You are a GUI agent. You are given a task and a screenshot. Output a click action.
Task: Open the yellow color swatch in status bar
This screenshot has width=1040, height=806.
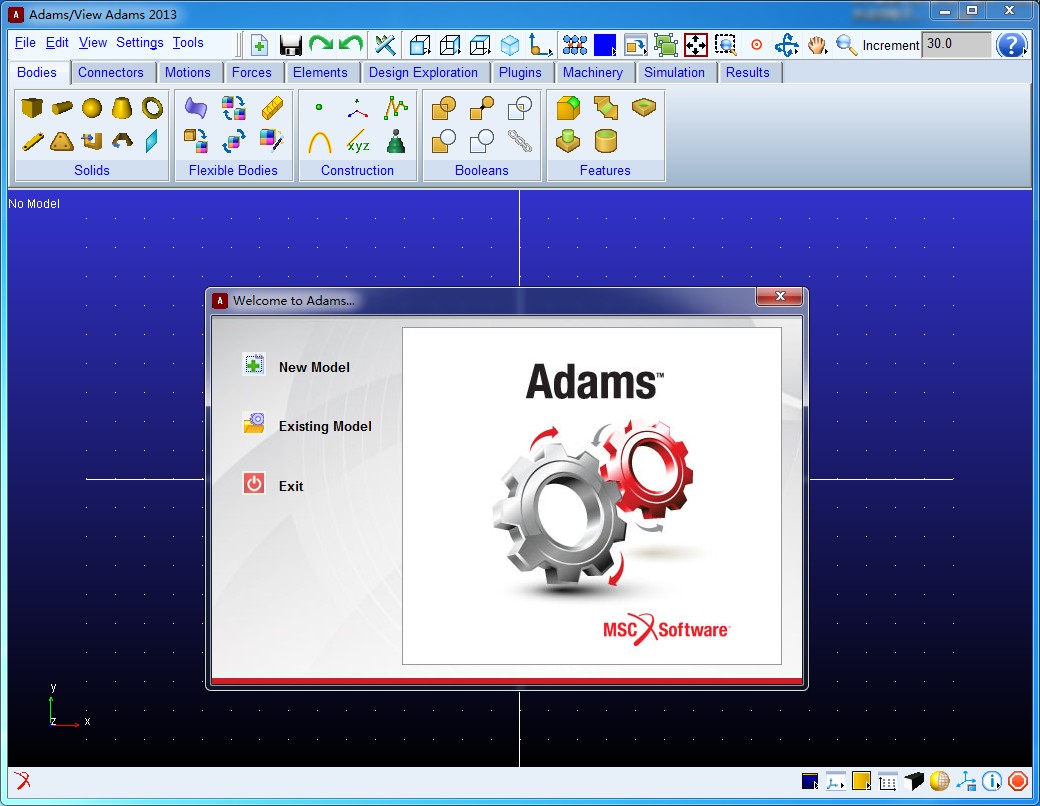[x=861, y=781]
